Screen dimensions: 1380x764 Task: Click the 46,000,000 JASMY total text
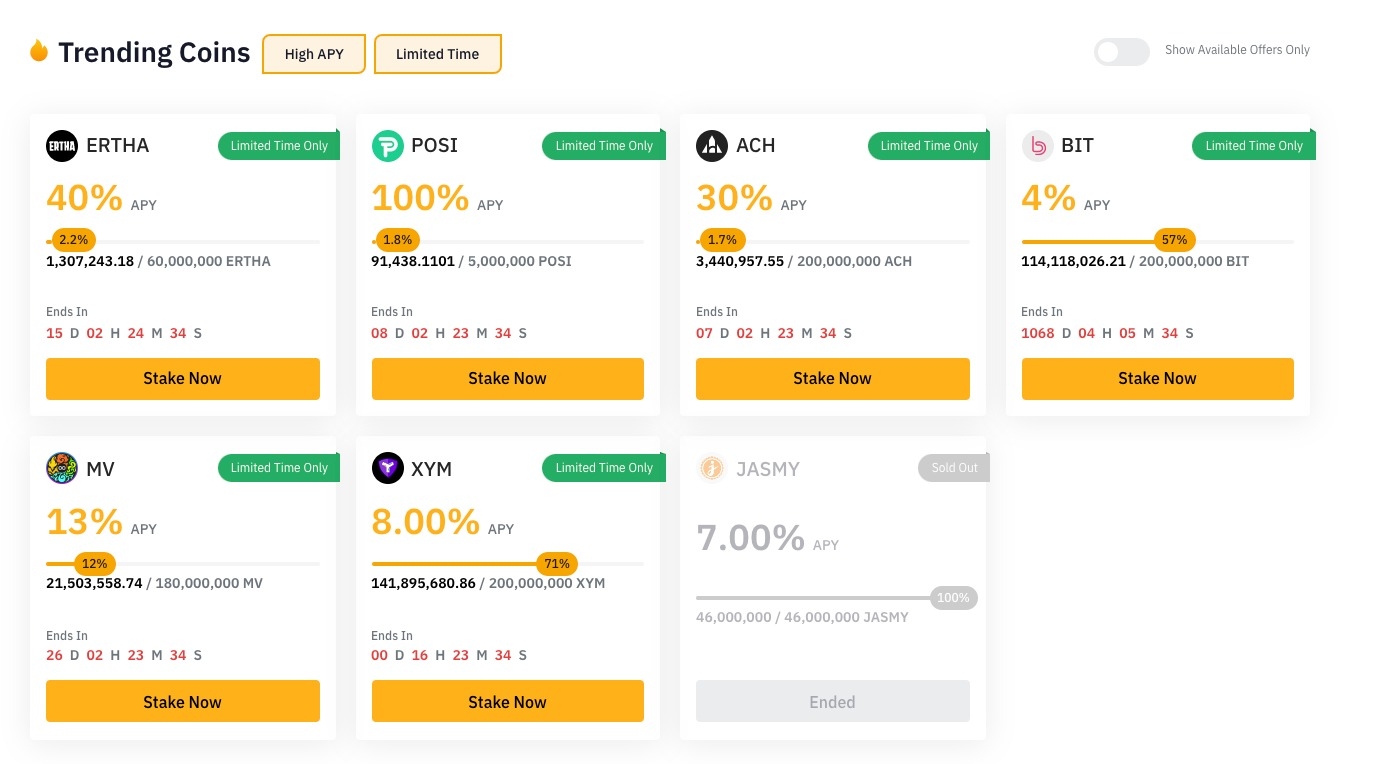[x=847, y=617]
